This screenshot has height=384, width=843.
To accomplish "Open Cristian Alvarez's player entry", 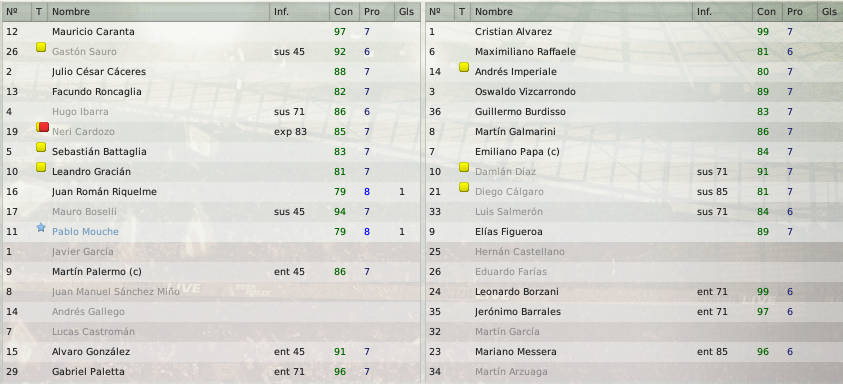I will click(x=513, y=32).
